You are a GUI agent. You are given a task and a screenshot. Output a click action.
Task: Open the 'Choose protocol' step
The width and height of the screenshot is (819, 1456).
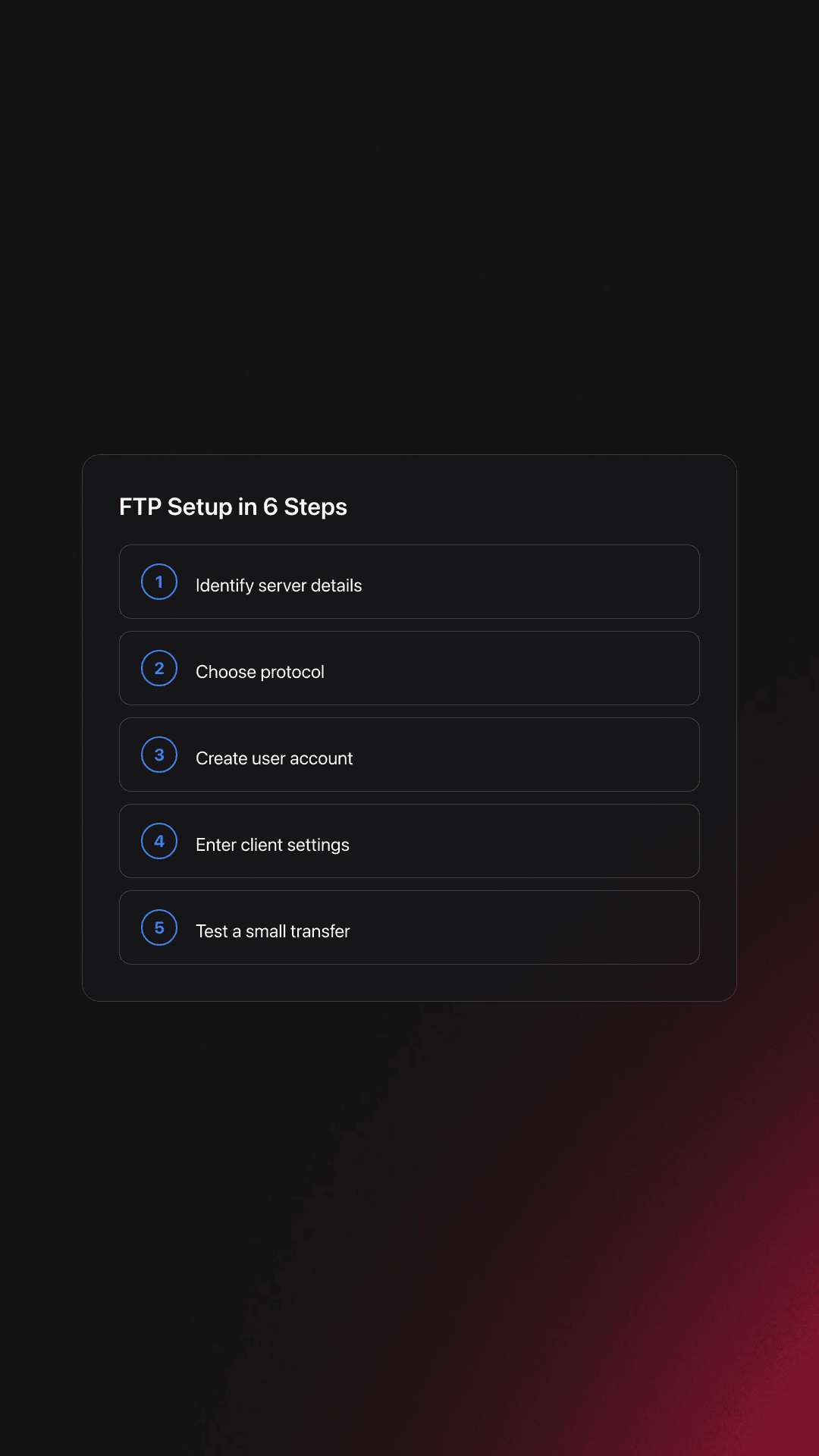click(x=409, y=668)
